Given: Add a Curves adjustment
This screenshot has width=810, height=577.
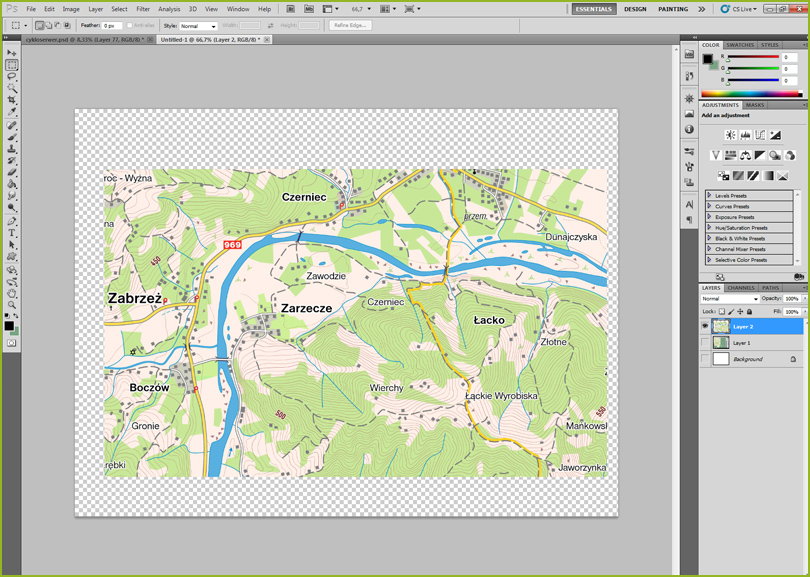Looking at the screenshot, I should (x=760, y=135).
